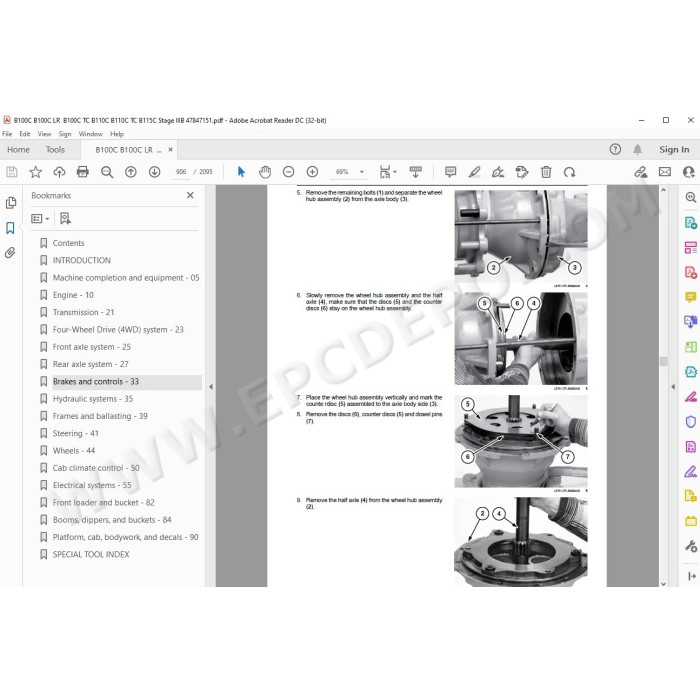This screenshot has width=700, height=700.
Task: Click the Save file icon in toolbar
Action: tap(12, 172)
